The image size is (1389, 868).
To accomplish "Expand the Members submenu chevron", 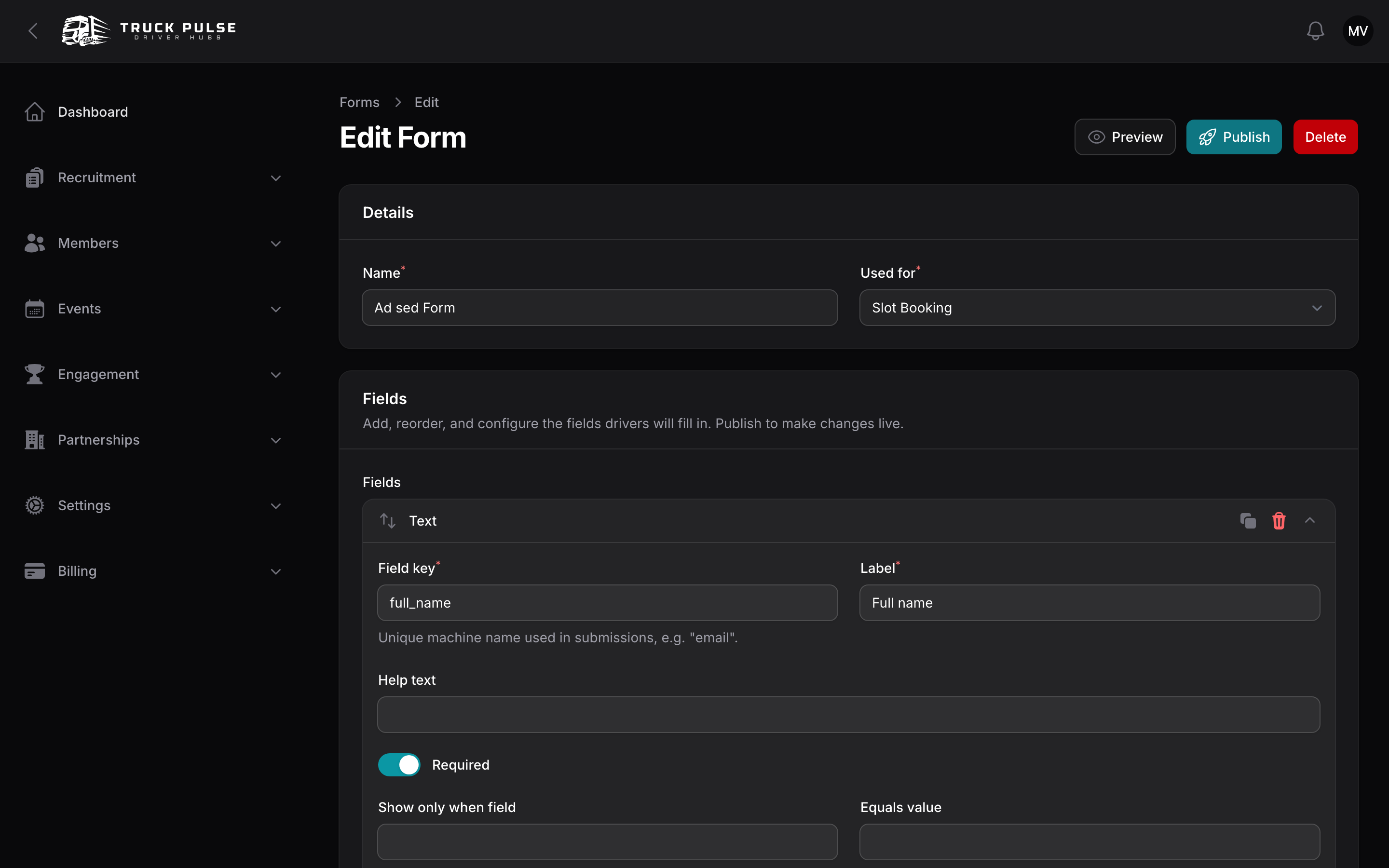I will pos(275,244).
